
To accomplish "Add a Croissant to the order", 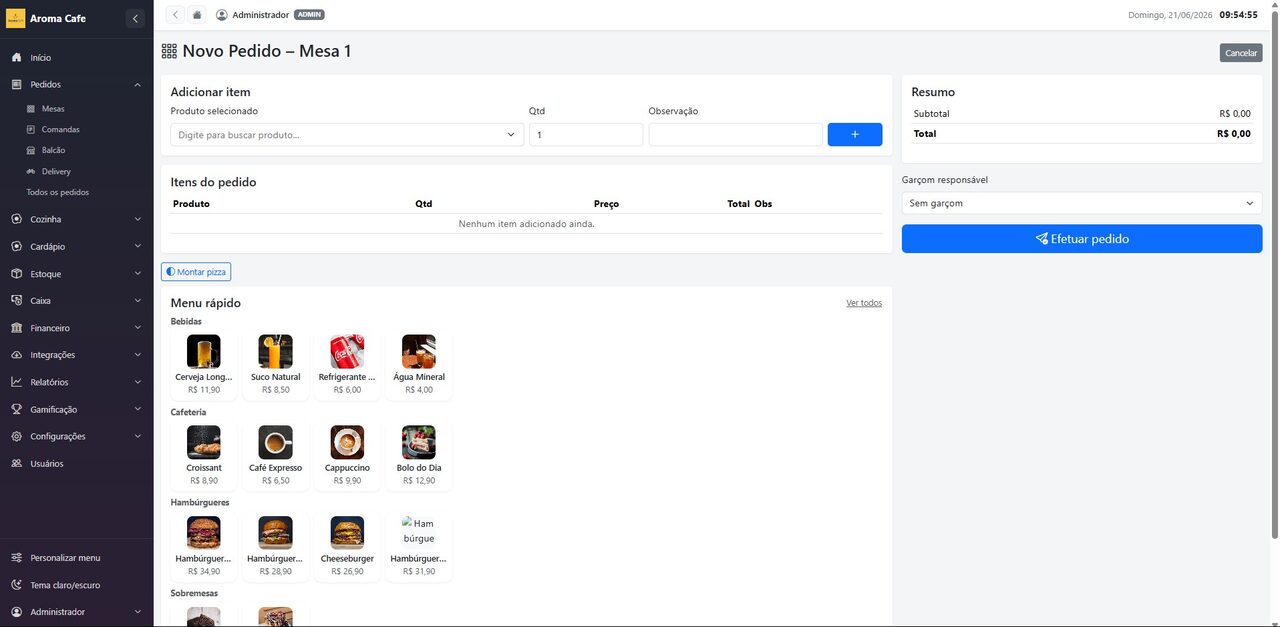I will (x=204, y=456).
